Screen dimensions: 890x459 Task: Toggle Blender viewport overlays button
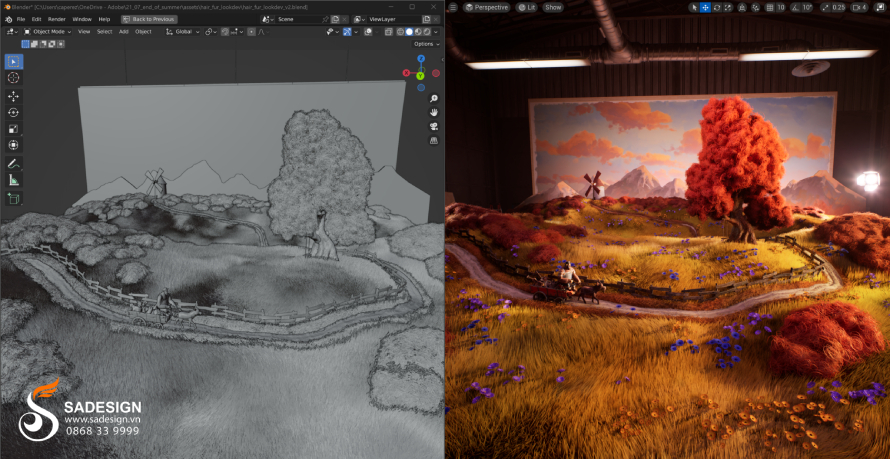click(x=368, y=32)
